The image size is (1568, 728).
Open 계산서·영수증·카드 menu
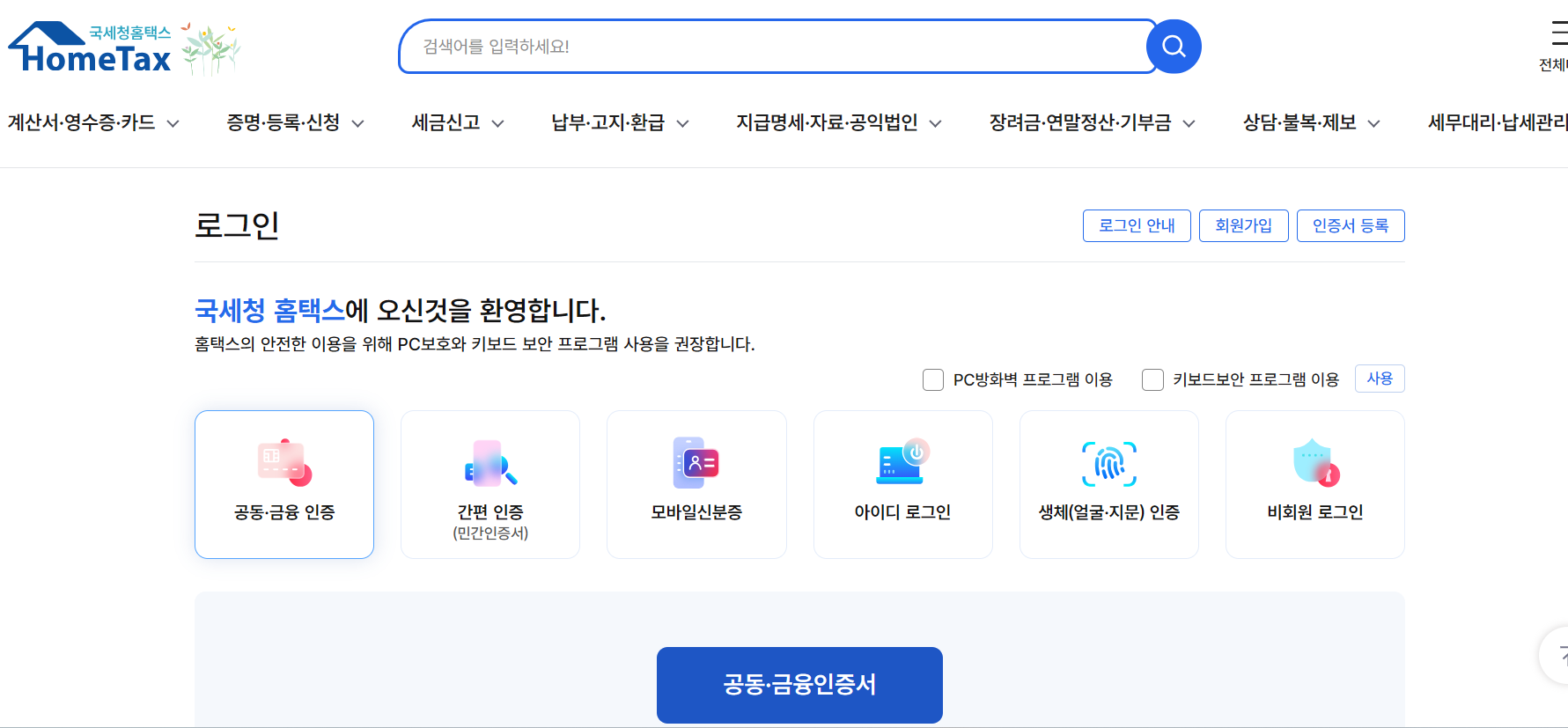81,122
